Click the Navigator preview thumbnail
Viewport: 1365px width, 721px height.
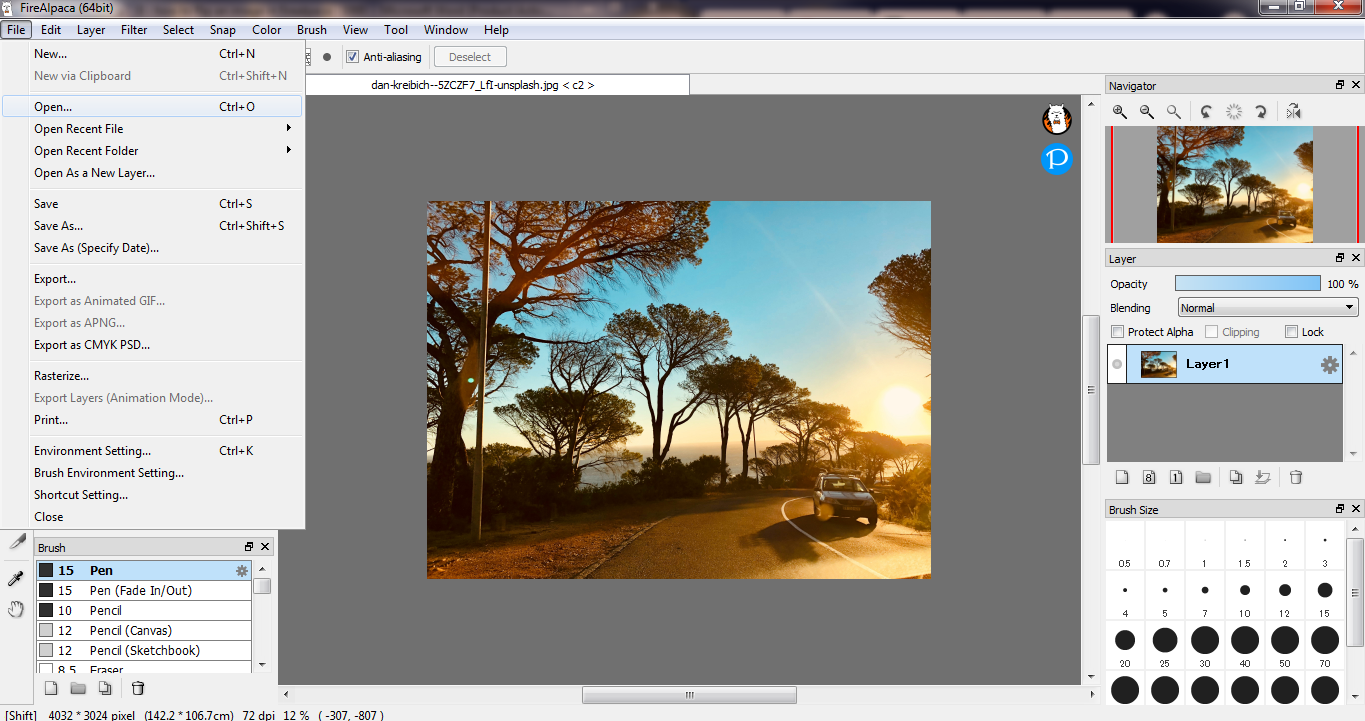1235,184
